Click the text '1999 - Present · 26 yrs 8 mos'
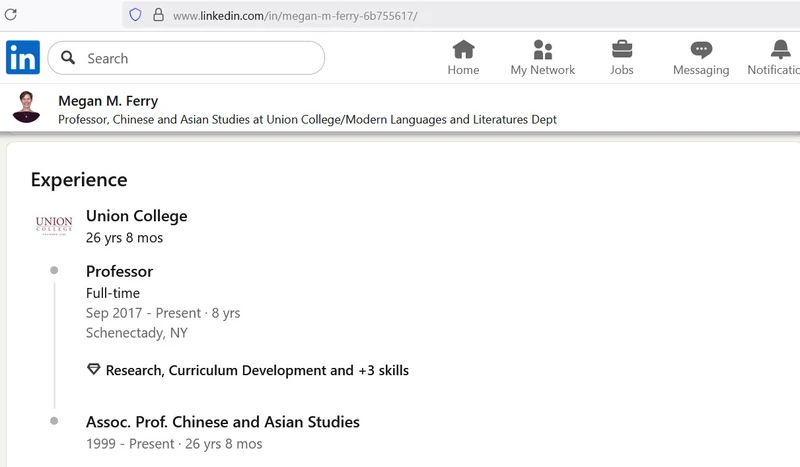 (x=174, y=444)
